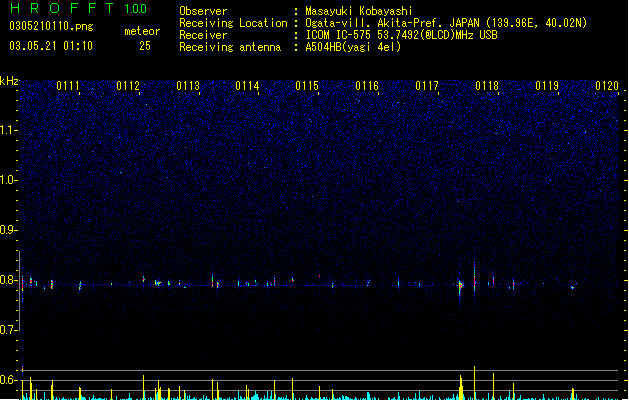This screenshot has height=400, width=629.
Task: Click the 0113 time marker
Action: (188, 86)
